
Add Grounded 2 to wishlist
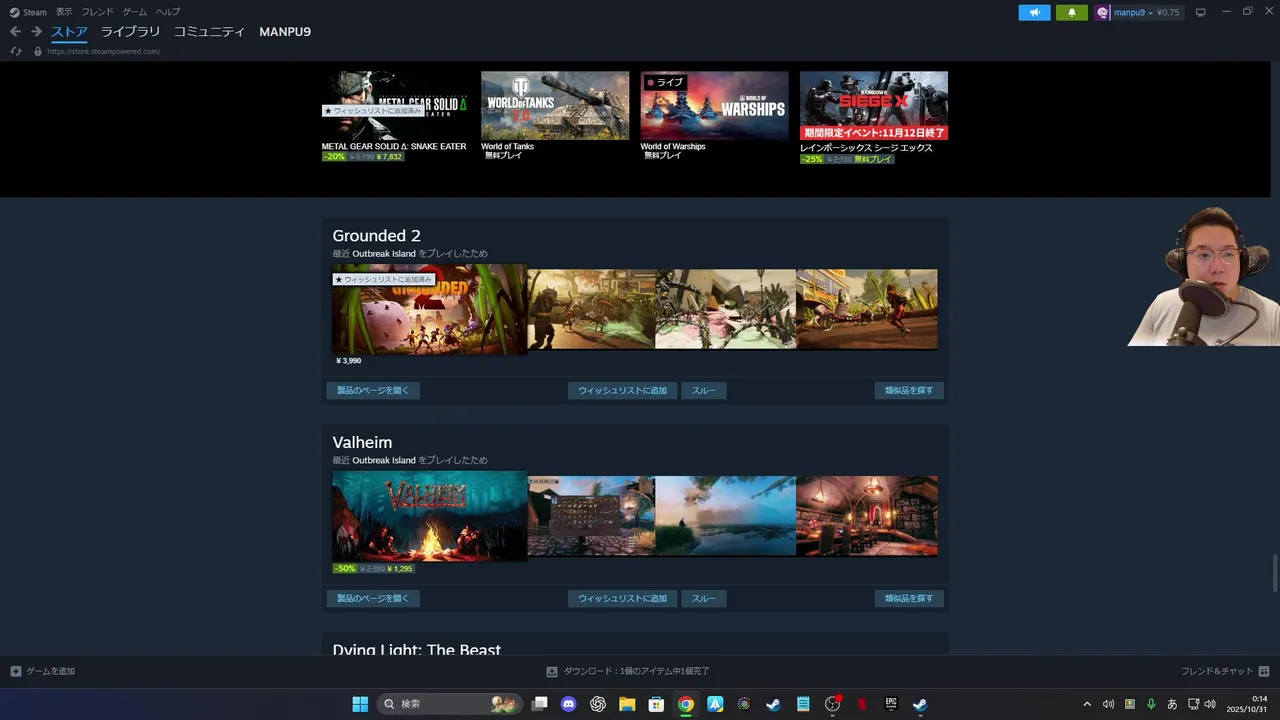pyautogui.click(x=622, y=390)
